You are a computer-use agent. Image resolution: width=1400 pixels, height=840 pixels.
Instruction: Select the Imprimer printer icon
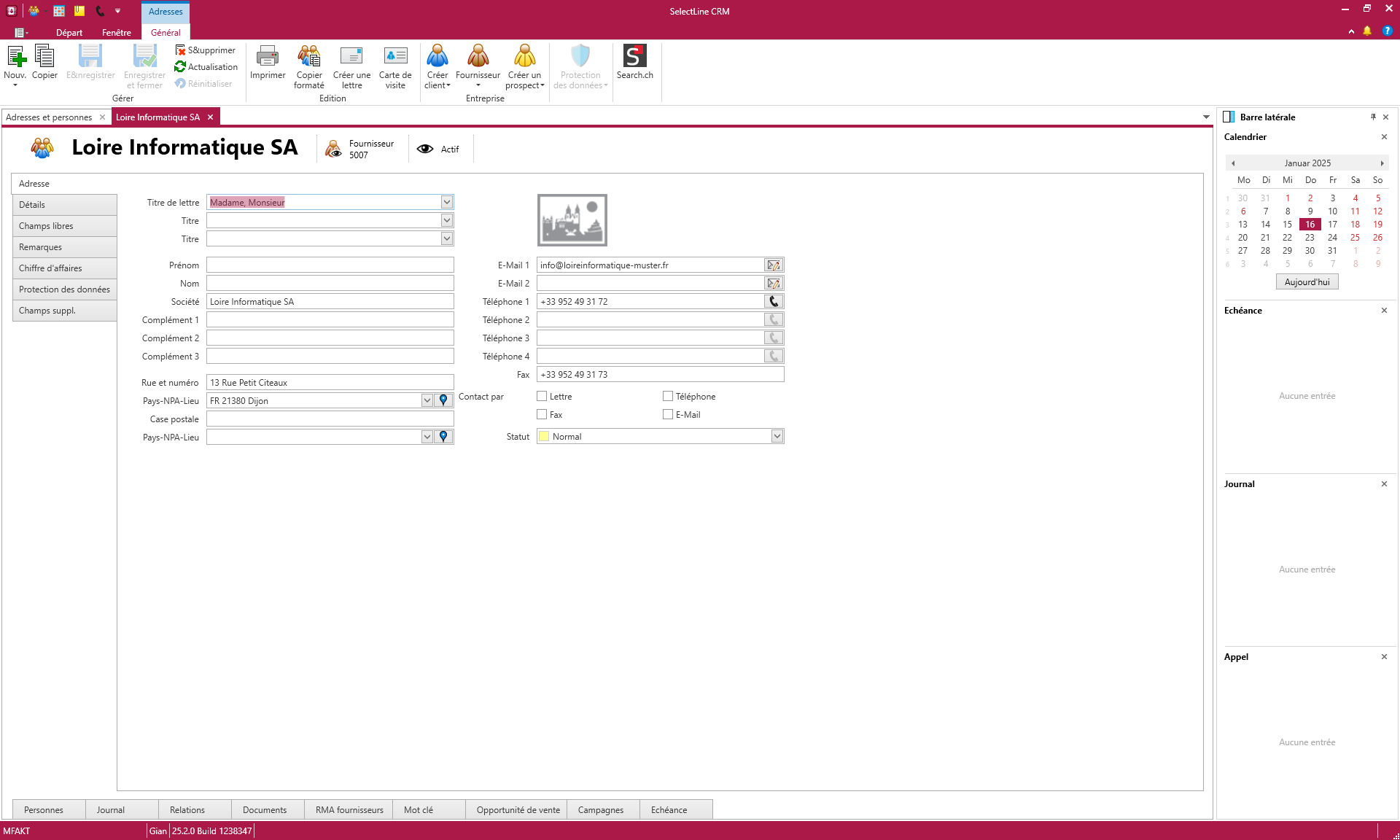coord(267,66)
